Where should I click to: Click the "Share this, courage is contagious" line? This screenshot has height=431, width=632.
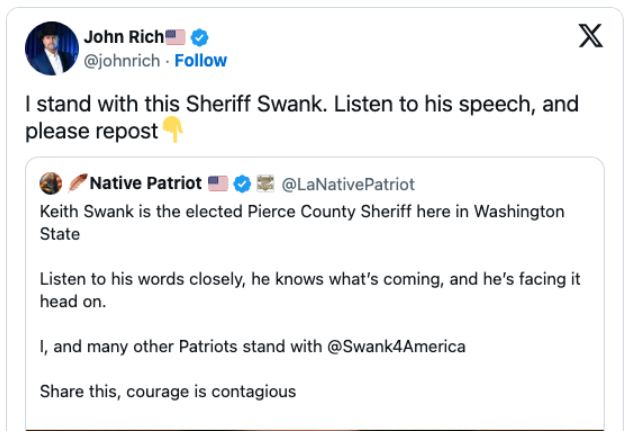point(168,391)
